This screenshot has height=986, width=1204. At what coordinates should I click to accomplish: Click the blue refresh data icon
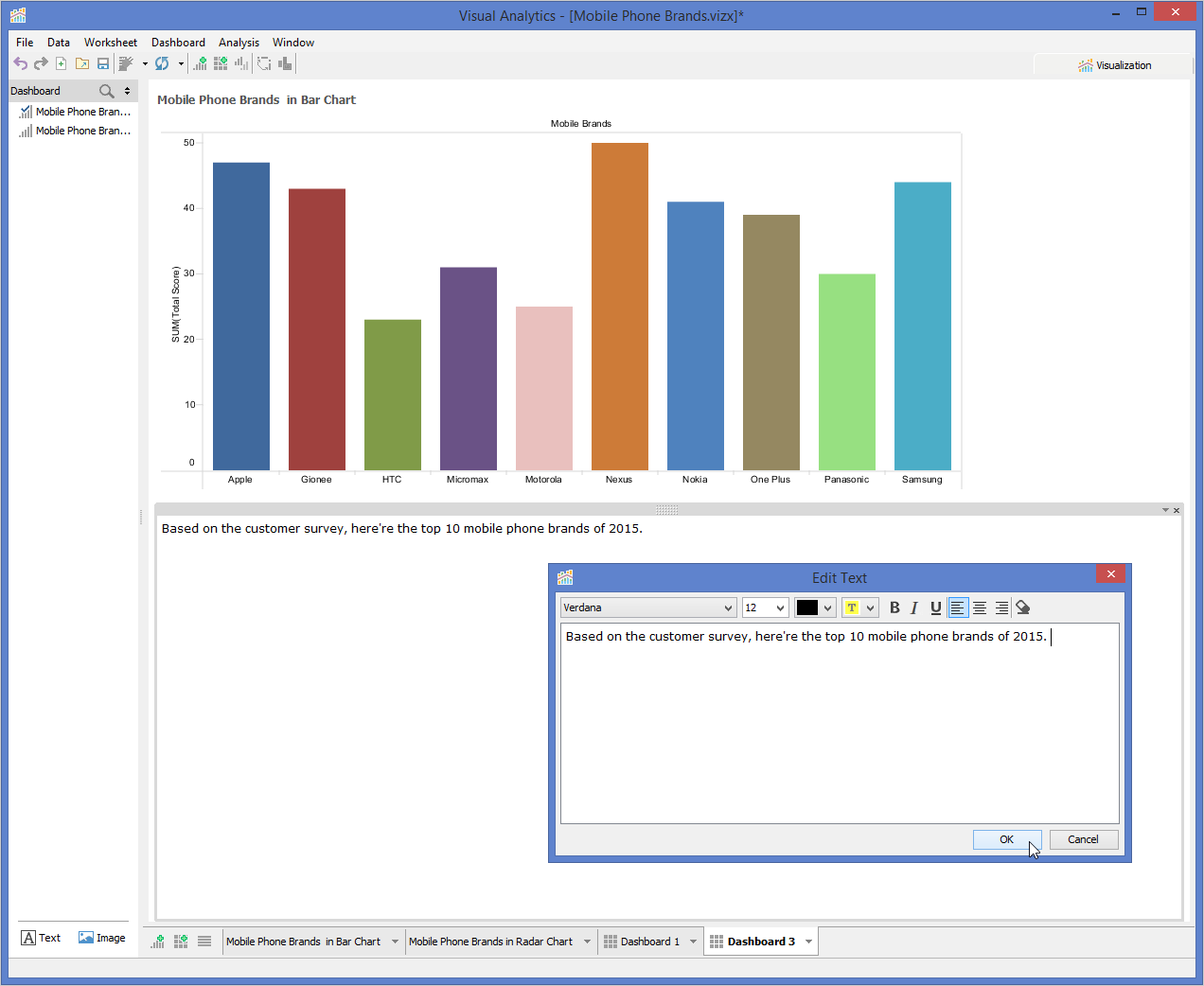click(162, 63)
